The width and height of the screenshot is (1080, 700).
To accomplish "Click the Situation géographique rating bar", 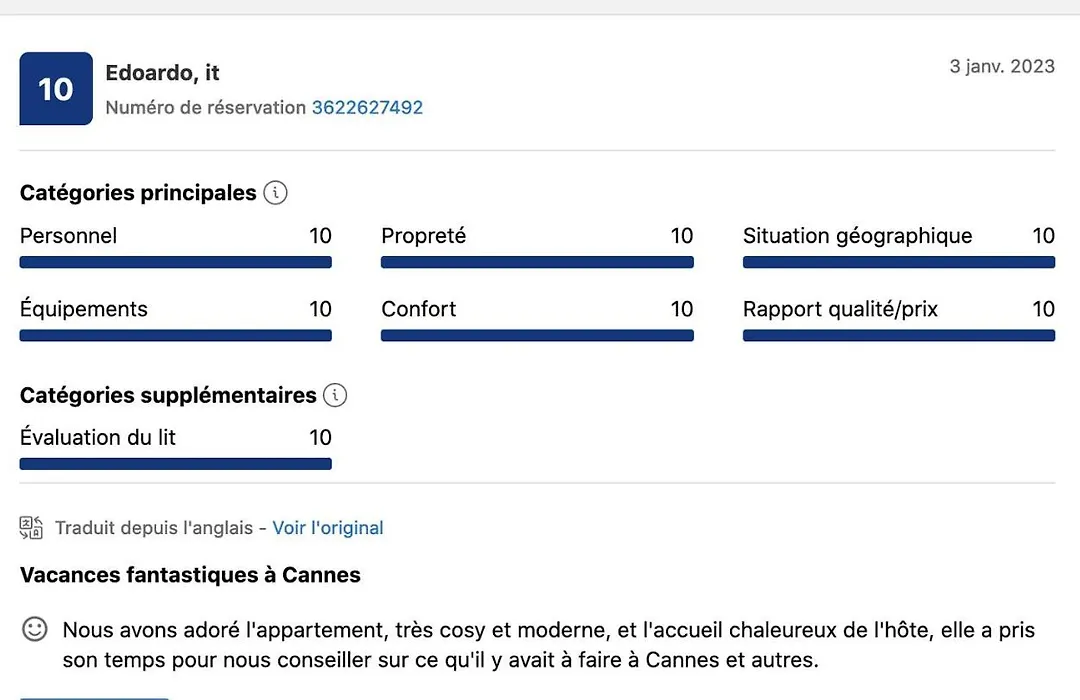I will tap(899, 262).
